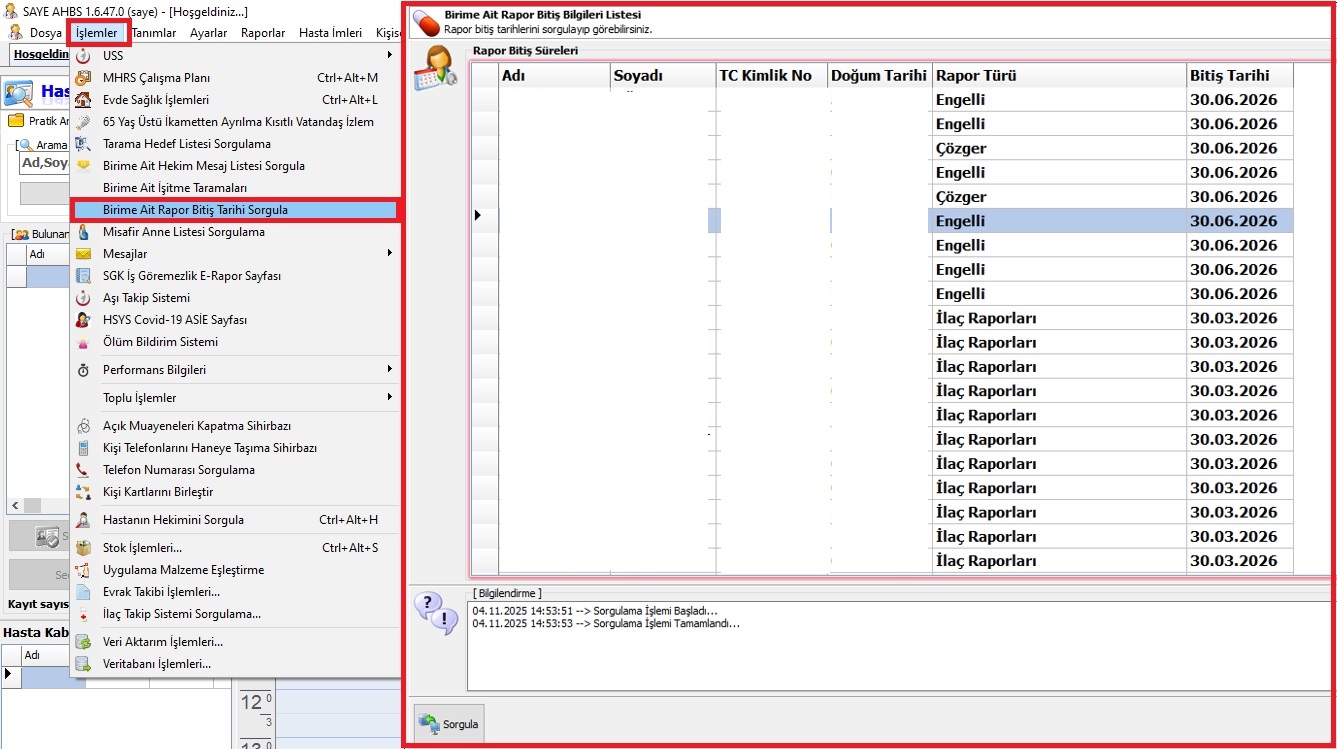This screenshot has height=749, width=1337.
Task: Click the Kişi Kartlarını Birleştir icon
Action: tap(83, 492)
